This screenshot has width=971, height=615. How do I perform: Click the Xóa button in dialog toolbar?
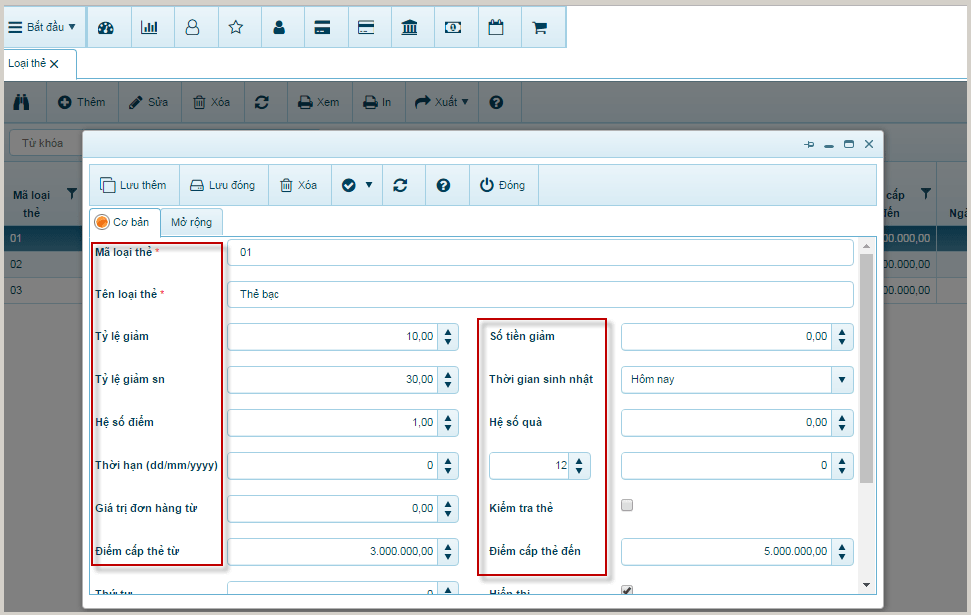299,185
